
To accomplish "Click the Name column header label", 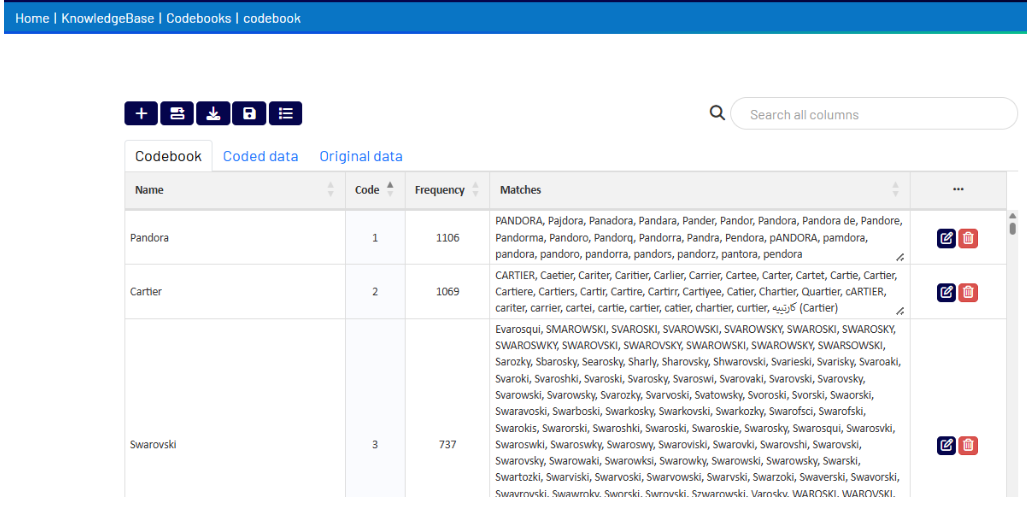I will click(149, 190).
